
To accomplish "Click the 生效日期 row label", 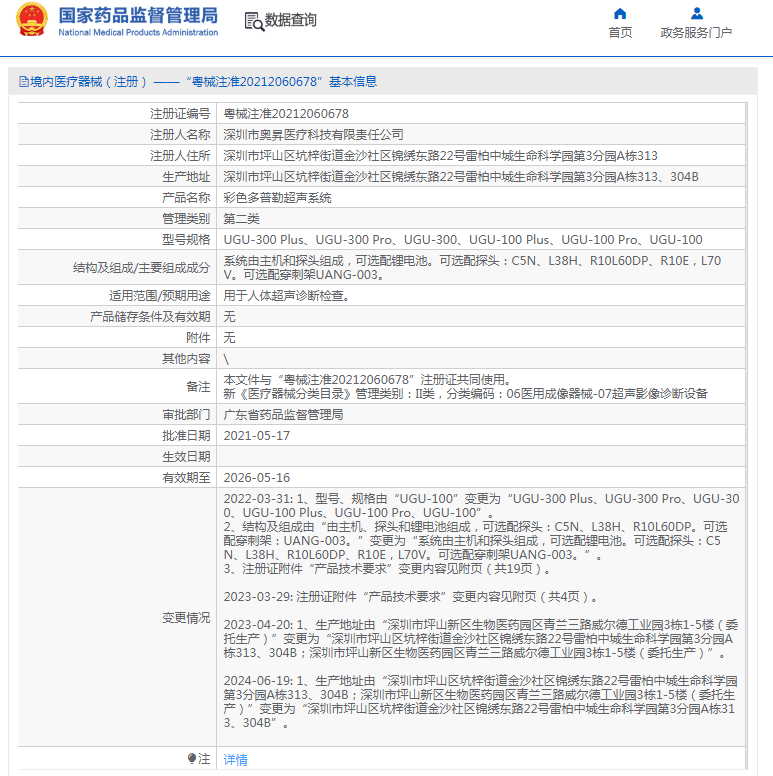I will (186, 457).
